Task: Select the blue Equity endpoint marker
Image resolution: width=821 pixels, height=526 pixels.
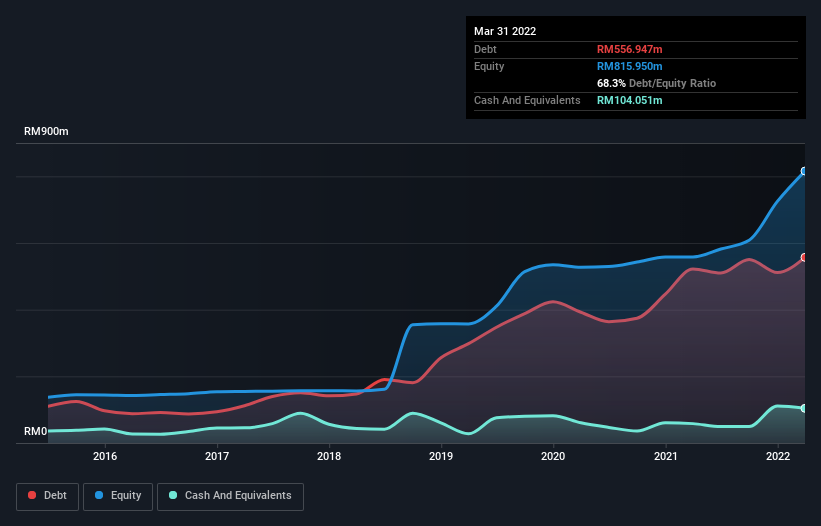Action: pos(804,171)
